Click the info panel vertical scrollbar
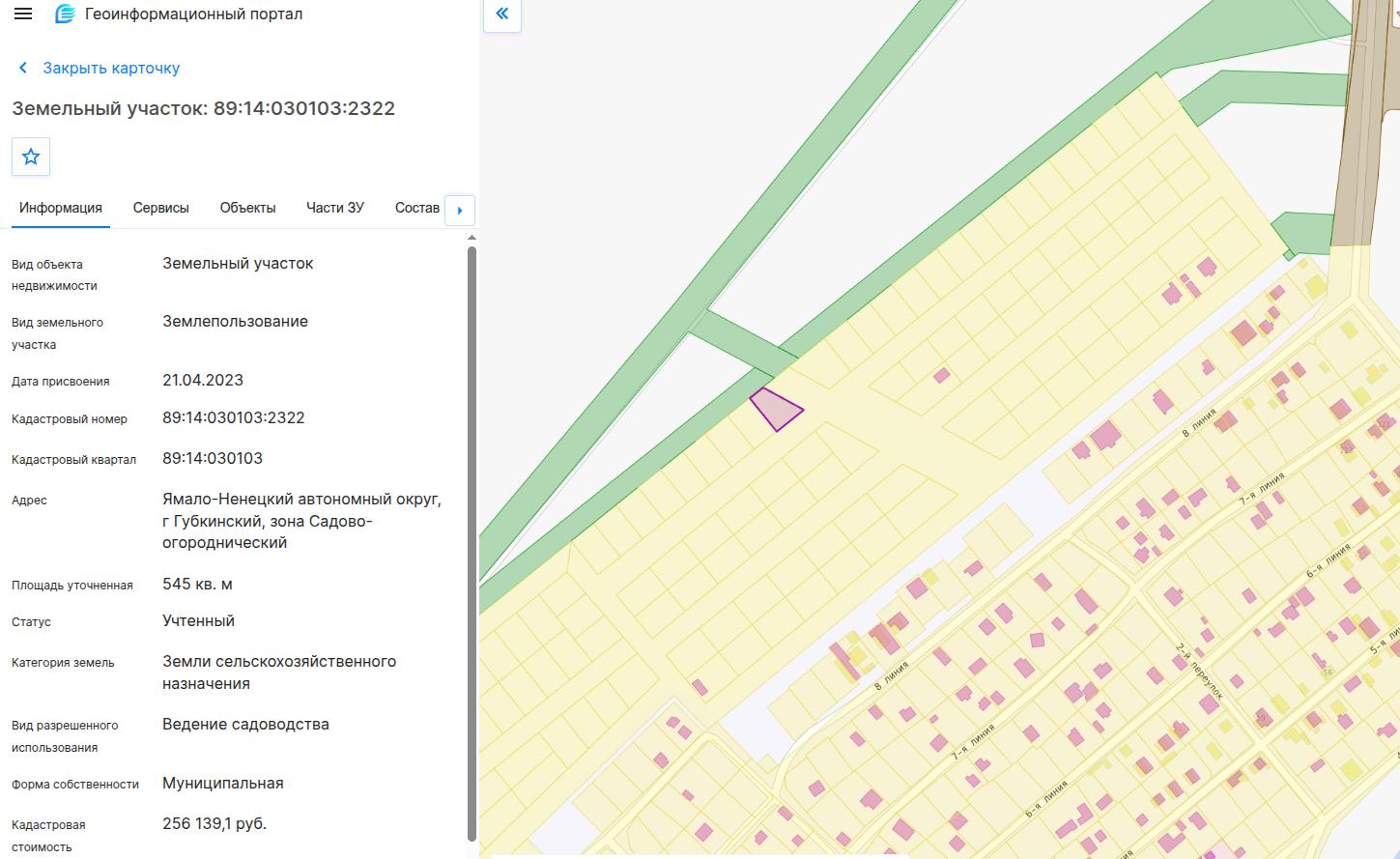The width and height of the screenshot is (1400, 859). coord(471,544)
